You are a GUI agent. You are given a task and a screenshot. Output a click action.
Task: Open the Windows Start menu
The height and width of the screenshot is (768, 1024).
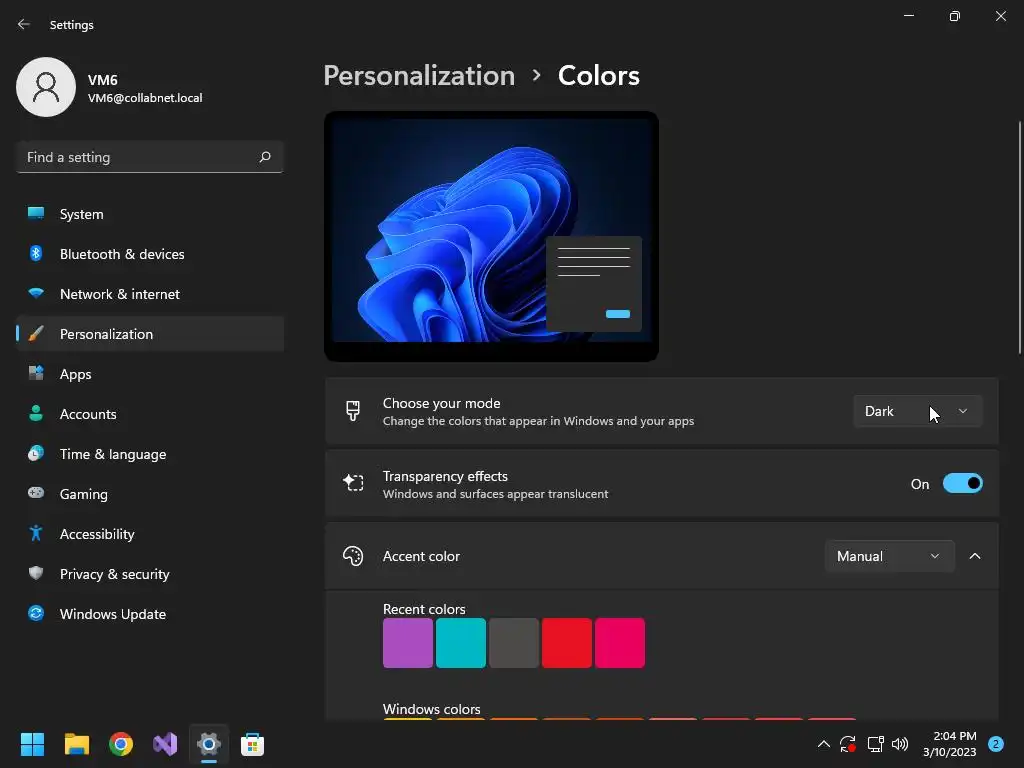click(x=32, y=744)
